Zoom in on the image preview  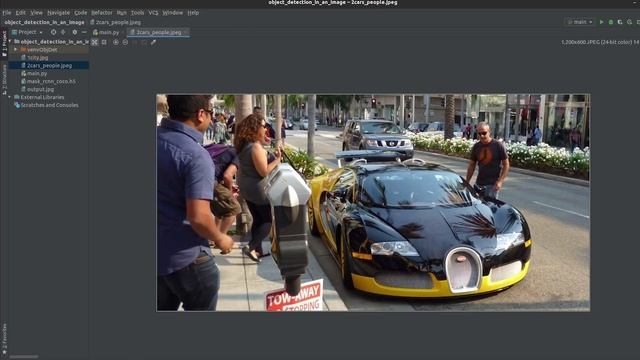pos(116,42)
